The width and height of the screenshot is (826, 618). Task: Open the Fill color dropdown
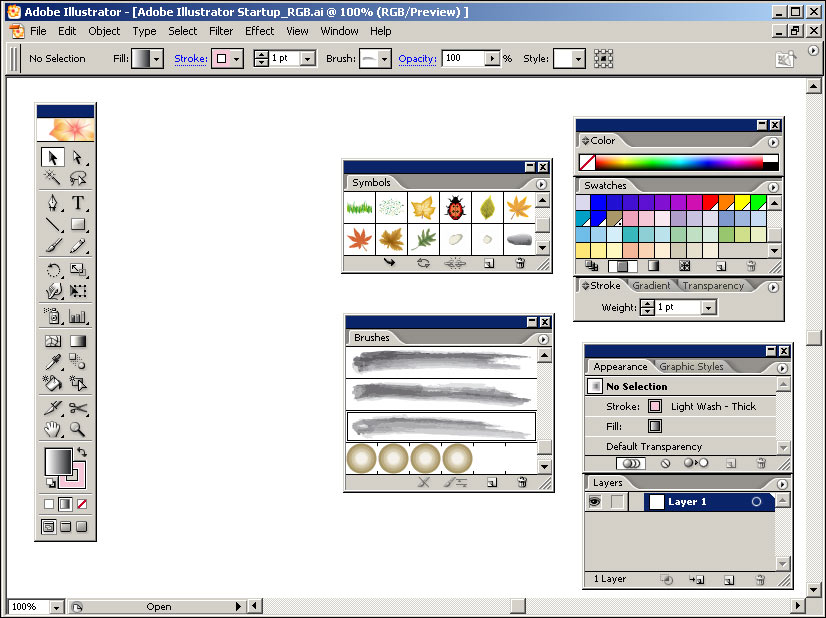(156, 59)
